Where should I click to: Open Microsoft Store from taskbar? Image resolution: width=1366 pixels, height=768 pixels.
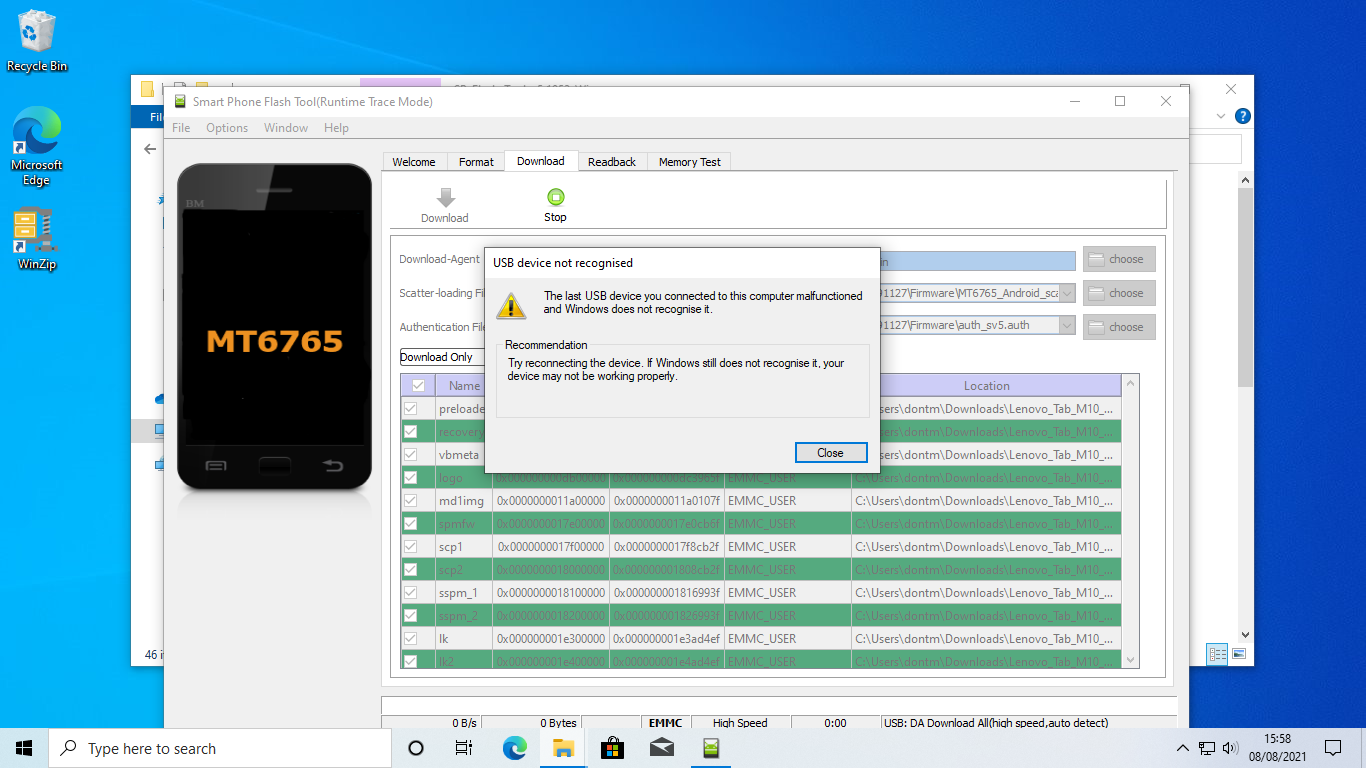pyautogui.click(x=612, y=748)
